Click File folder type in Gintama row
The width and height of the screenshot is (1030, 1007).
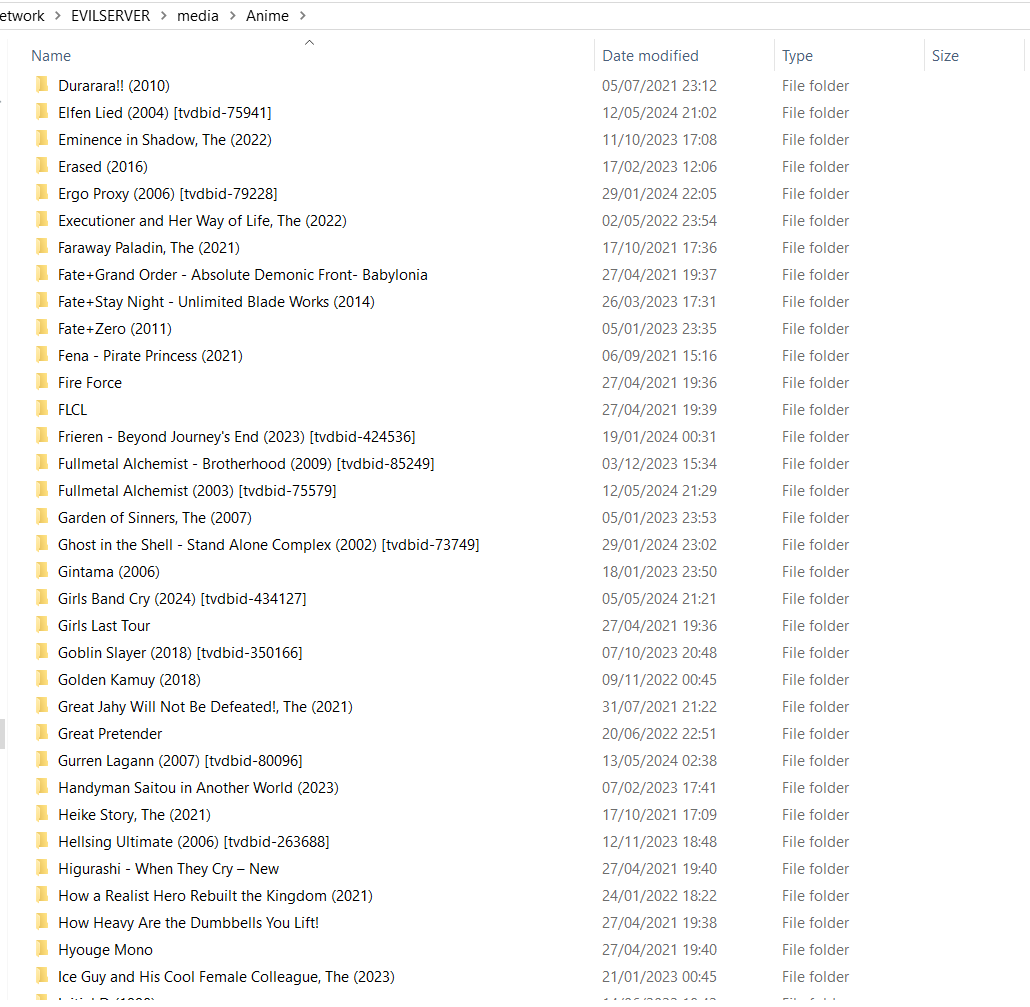tap(815, 571)
